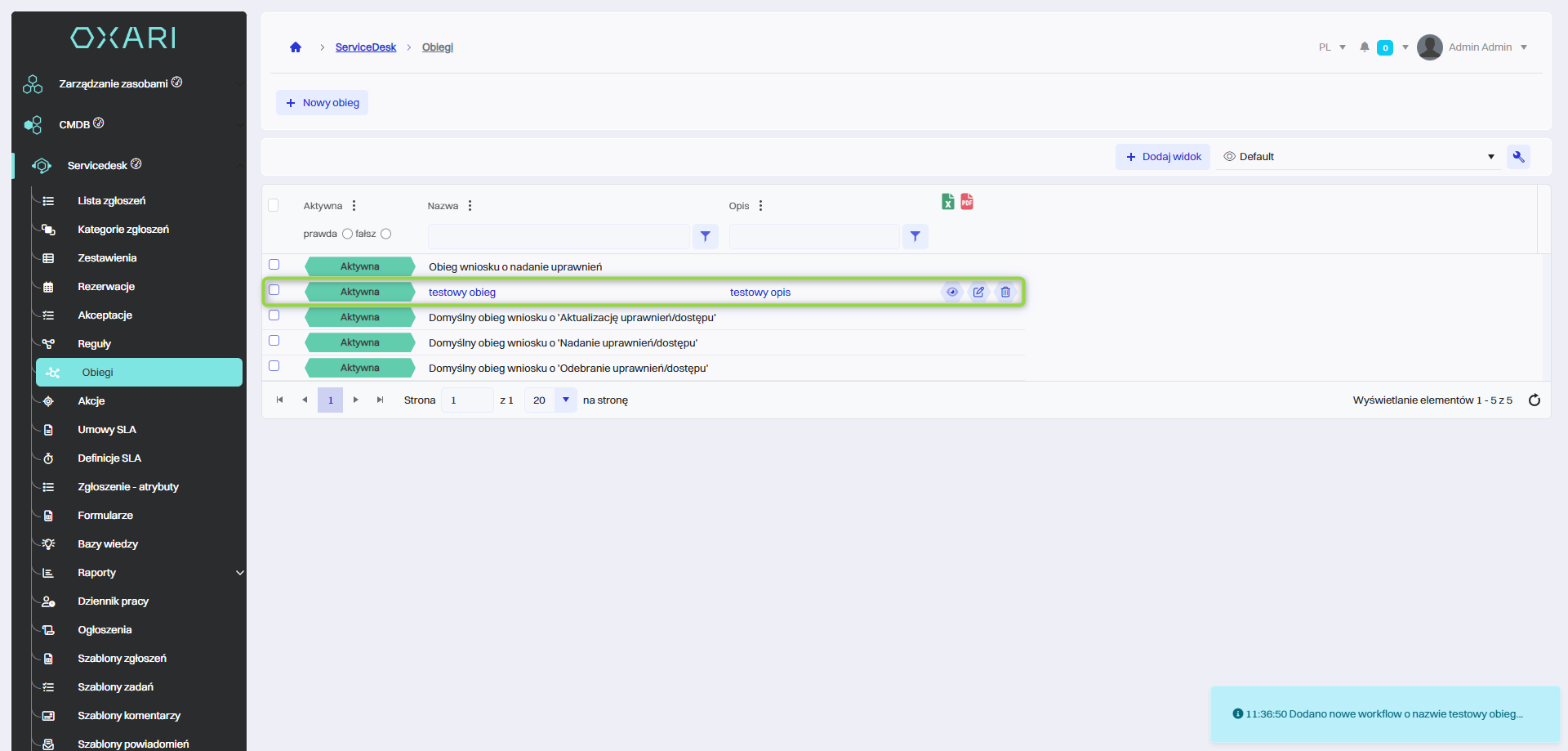The height and width of the screenshot is (751, 1568).
Task: Open Umowy SLA sidebar item
Action: point(107,430)
